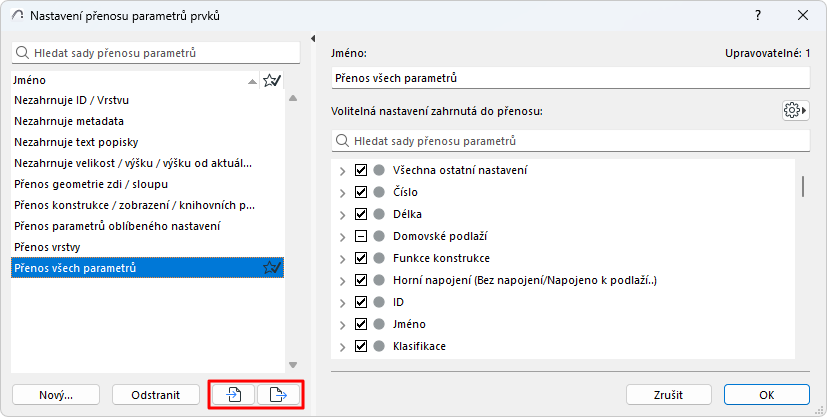Open the settings gear options menu
Image resolution: width=827 pixels, height=417 pixels.
click(795, 110)
